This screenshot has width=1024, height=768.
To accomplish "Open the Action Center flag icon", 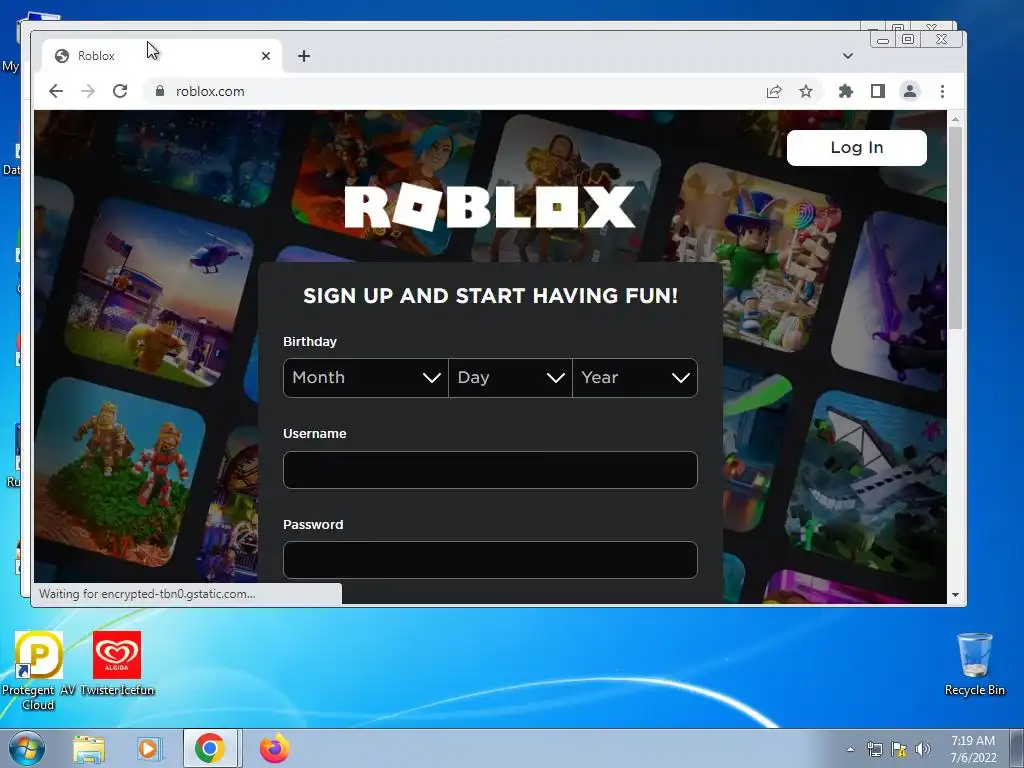I will click(x=899, y=749).
